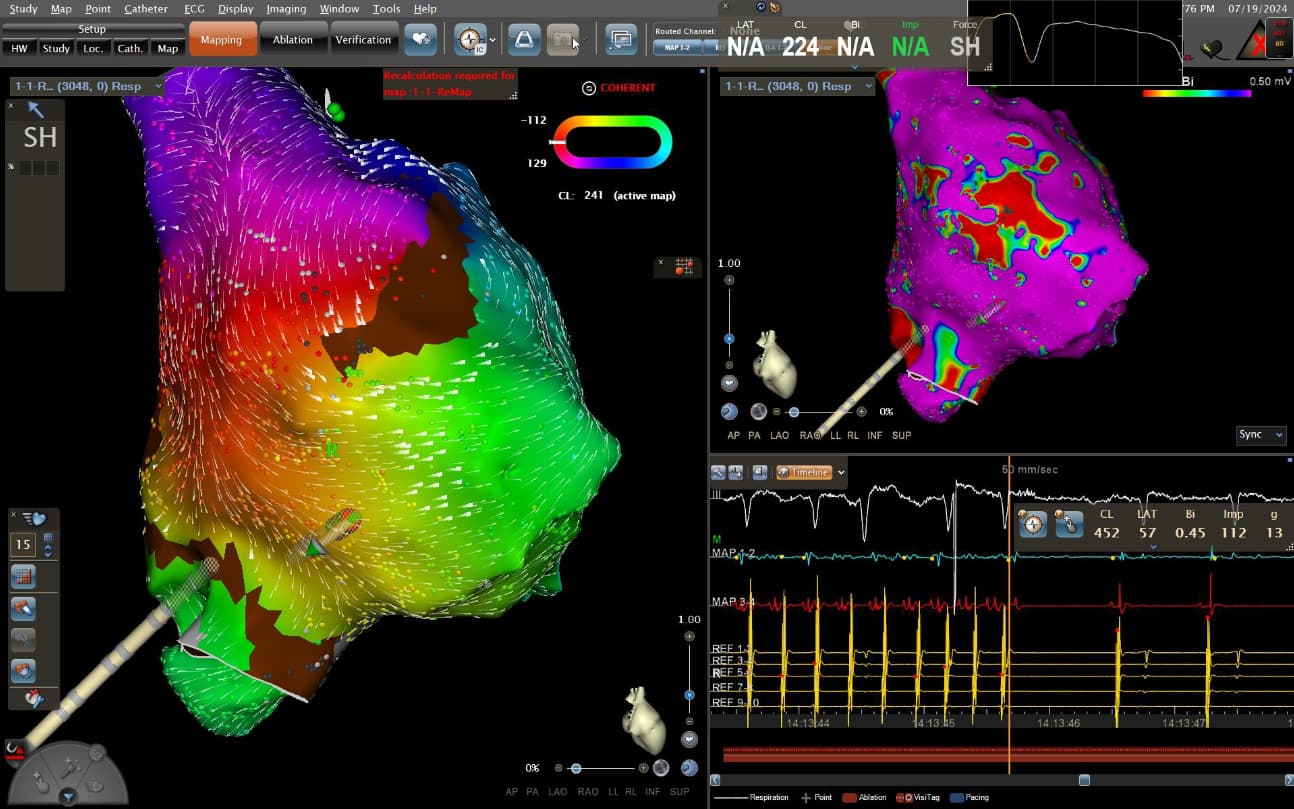Switch to the Ablation stage tab
This screenshot has height=809, width=1294.
293,40
